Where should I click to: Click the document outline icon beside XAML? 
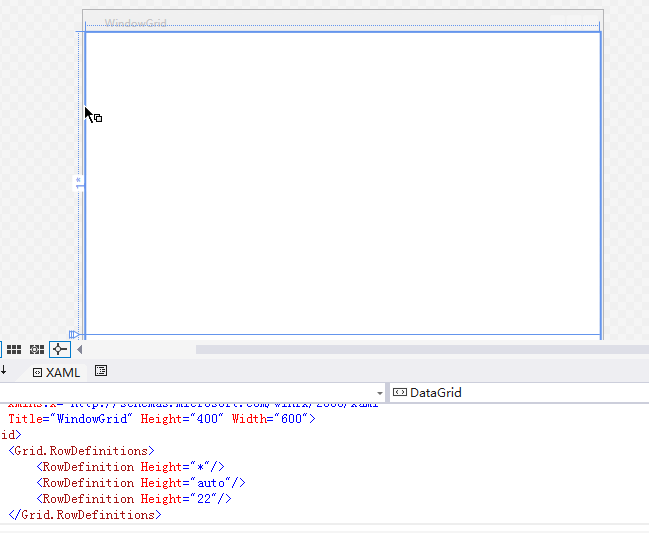[101, 371]
